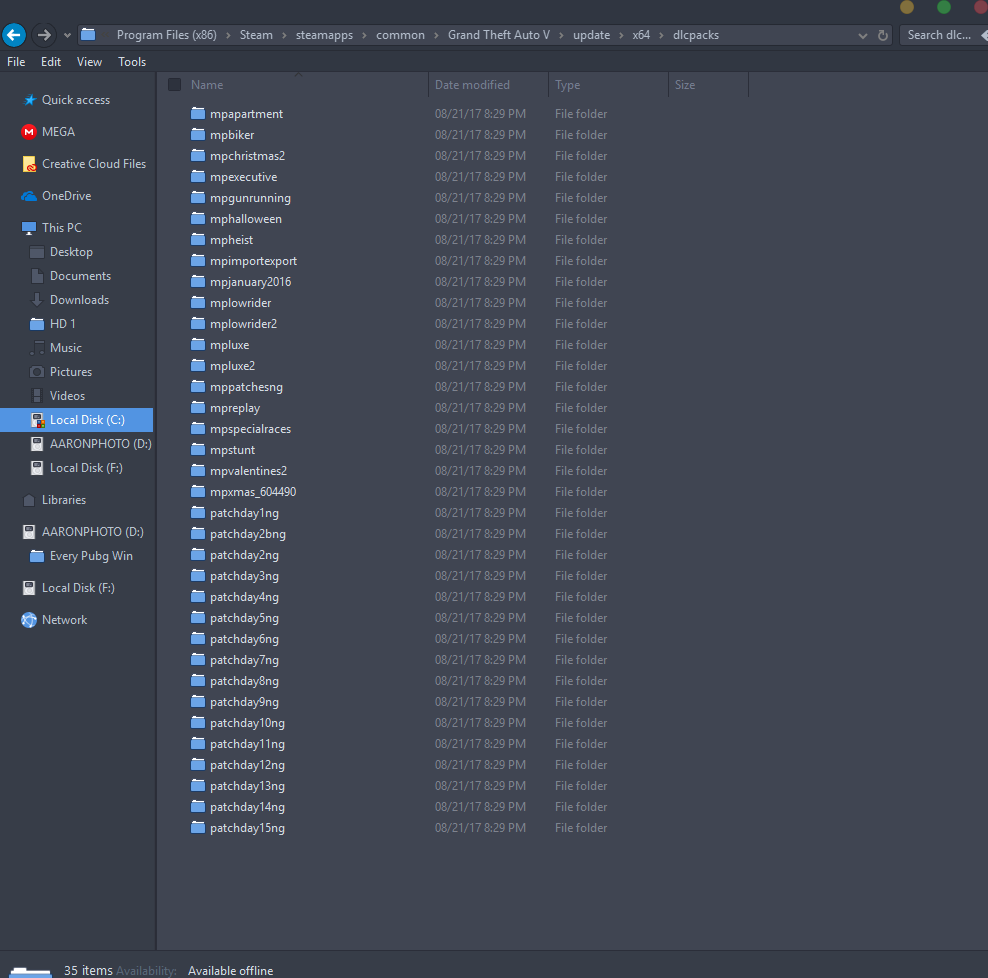
Task: Select the mpimportexport folder icon
Action: coord(198,260)
